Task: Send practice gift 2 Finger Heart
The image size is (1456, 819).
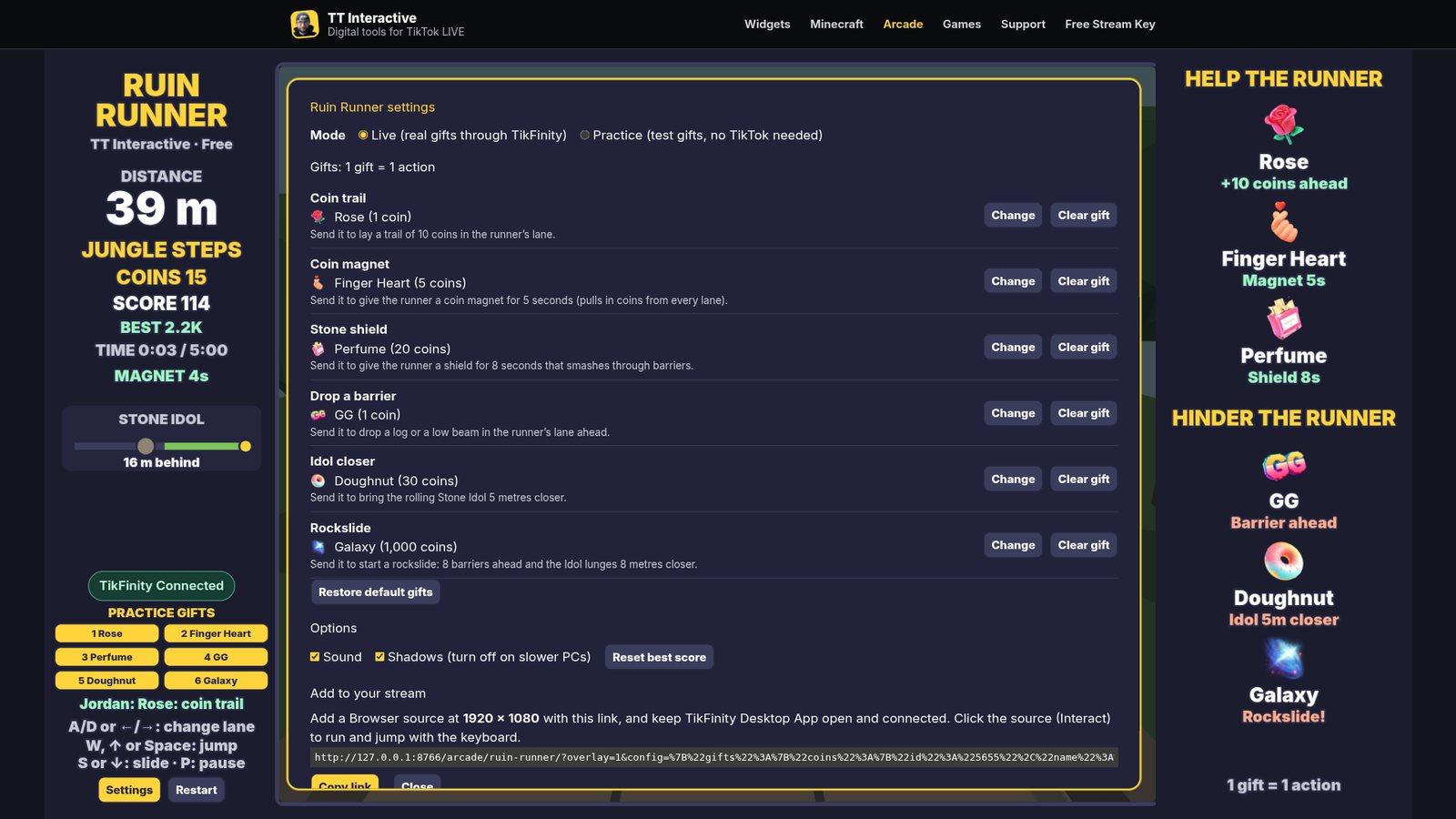Action: tap(216, 633)
